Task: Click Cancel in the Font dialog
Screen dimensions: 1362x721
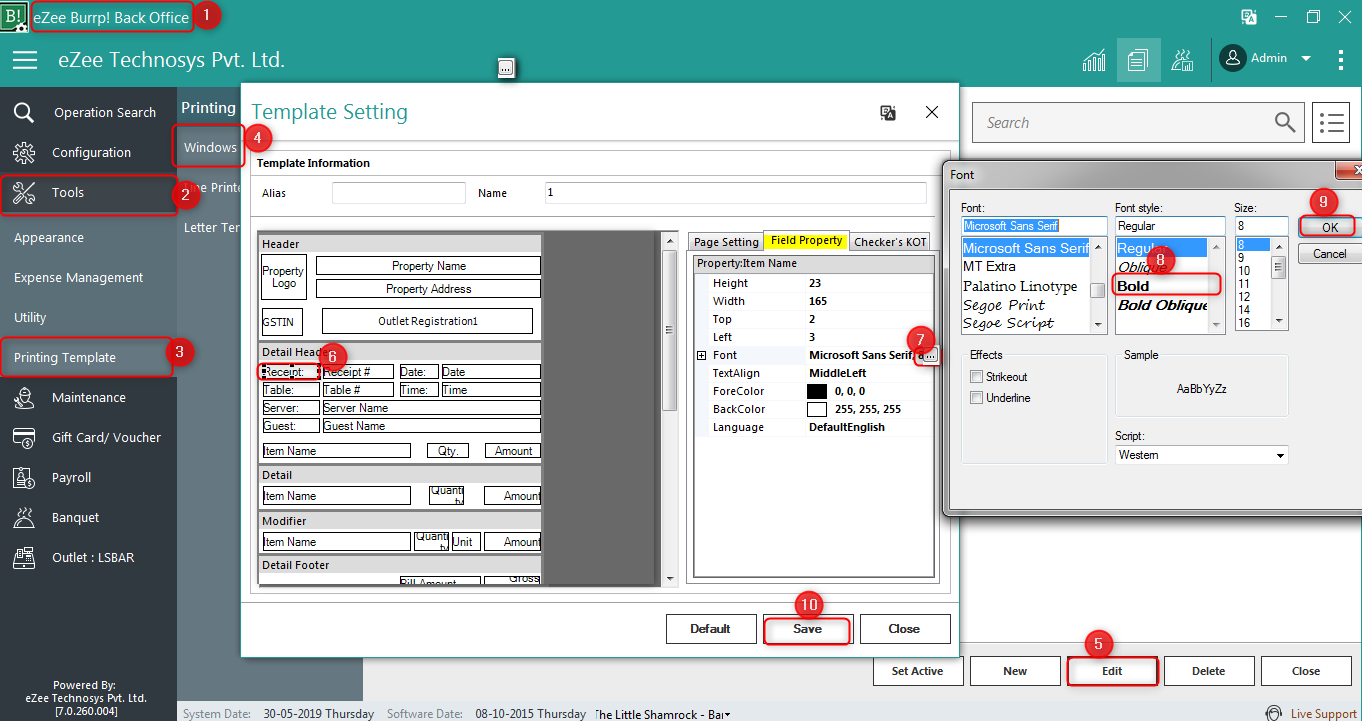Action: pyautogui.click(x=1329, y=254)
